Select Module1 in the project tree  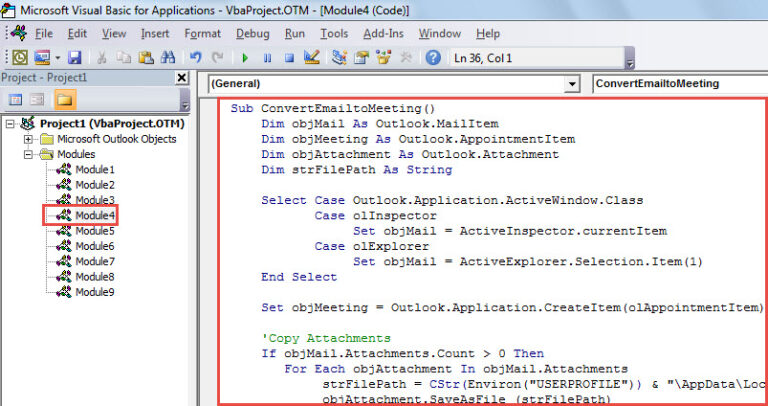pos(95,170)
